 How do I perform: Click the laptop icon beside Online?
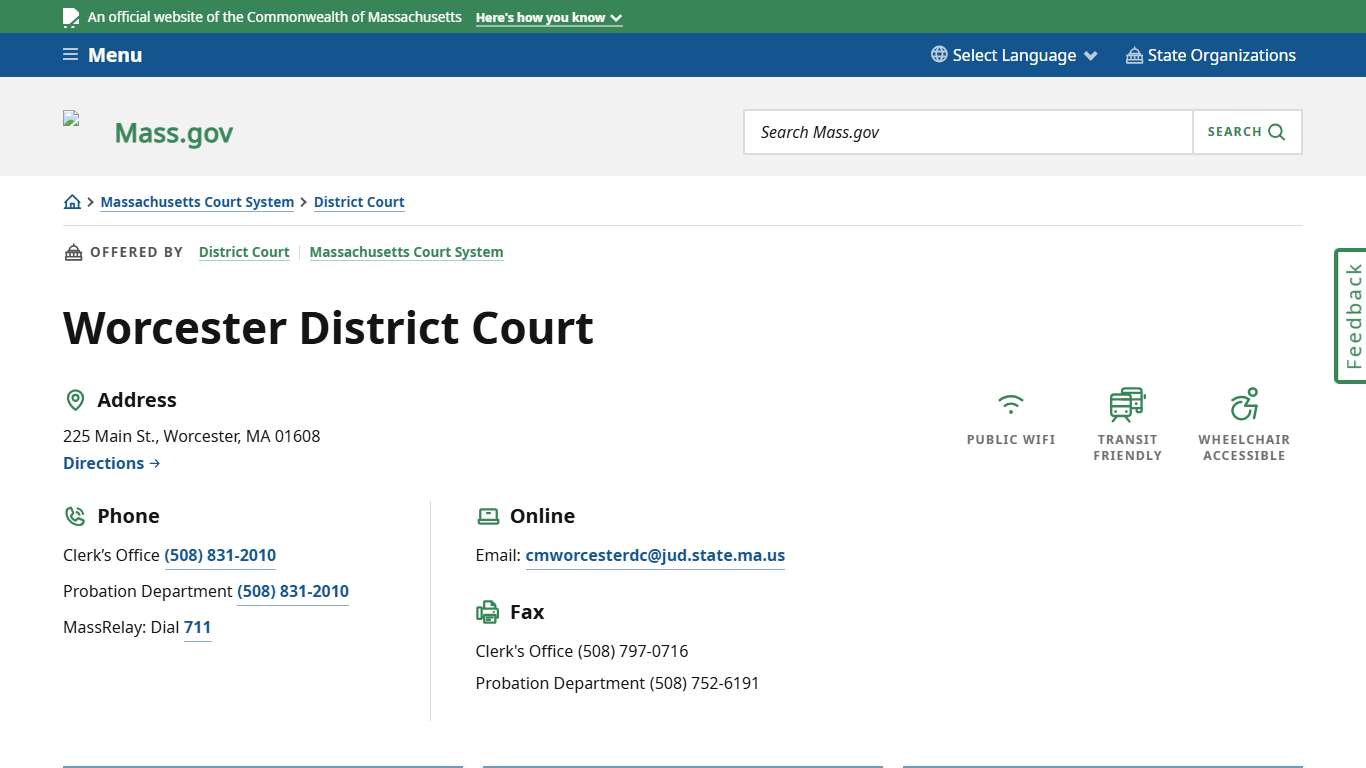click(488, 515)
